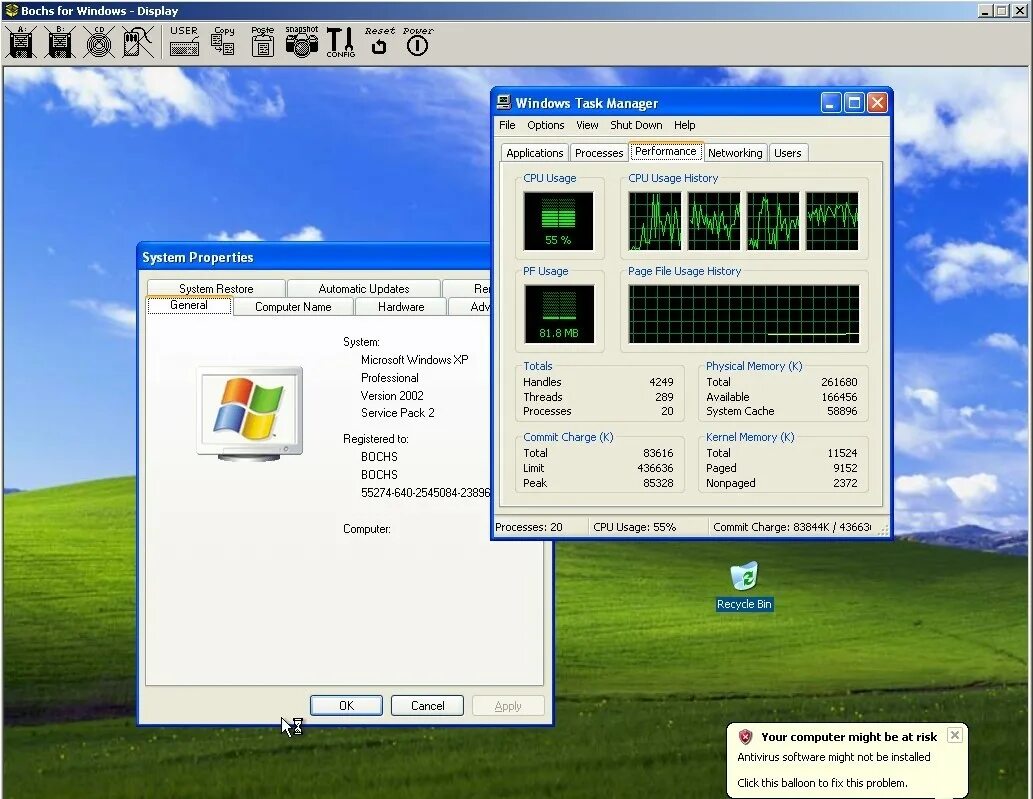Viewport: 1033px width, 799px height.
Task: Click the last CPU Usage History graph
Action: point(832,221)
